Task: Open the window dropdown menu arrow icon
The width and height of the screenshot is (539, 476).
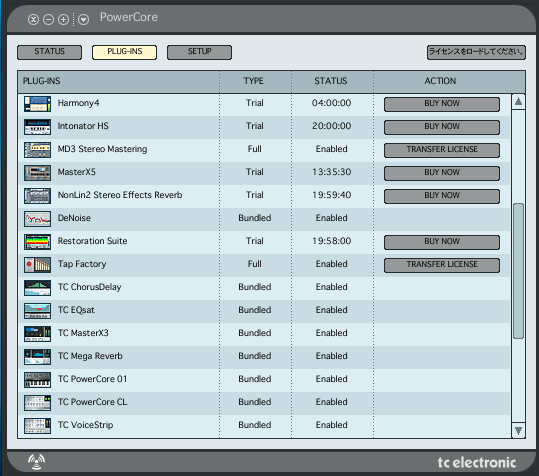Action: pos(83,20)
